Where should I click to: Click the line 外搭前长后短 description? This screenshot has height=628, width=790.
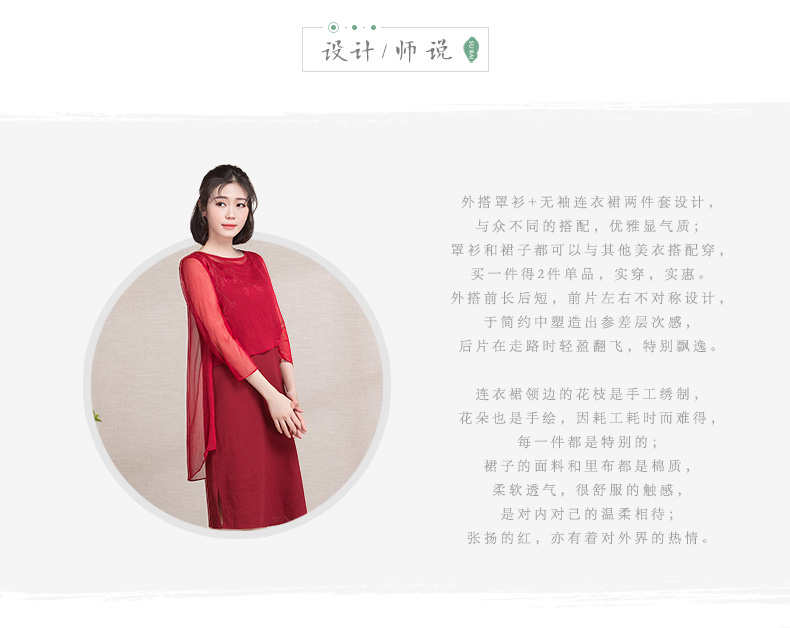[x=587, y=298]
